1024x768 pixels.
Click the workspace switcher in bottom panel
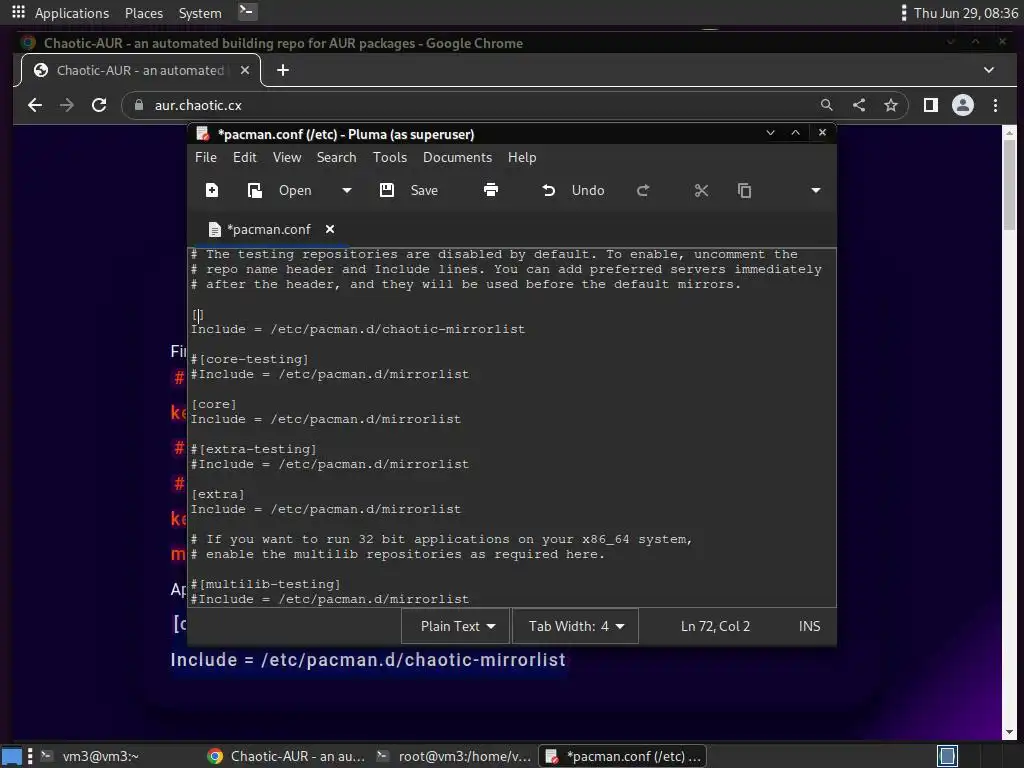coord(947,756)
